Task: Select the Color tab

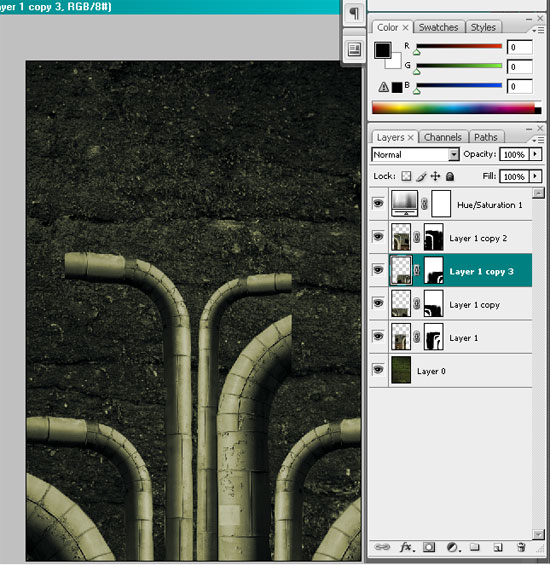Action: tap(387, 27)
